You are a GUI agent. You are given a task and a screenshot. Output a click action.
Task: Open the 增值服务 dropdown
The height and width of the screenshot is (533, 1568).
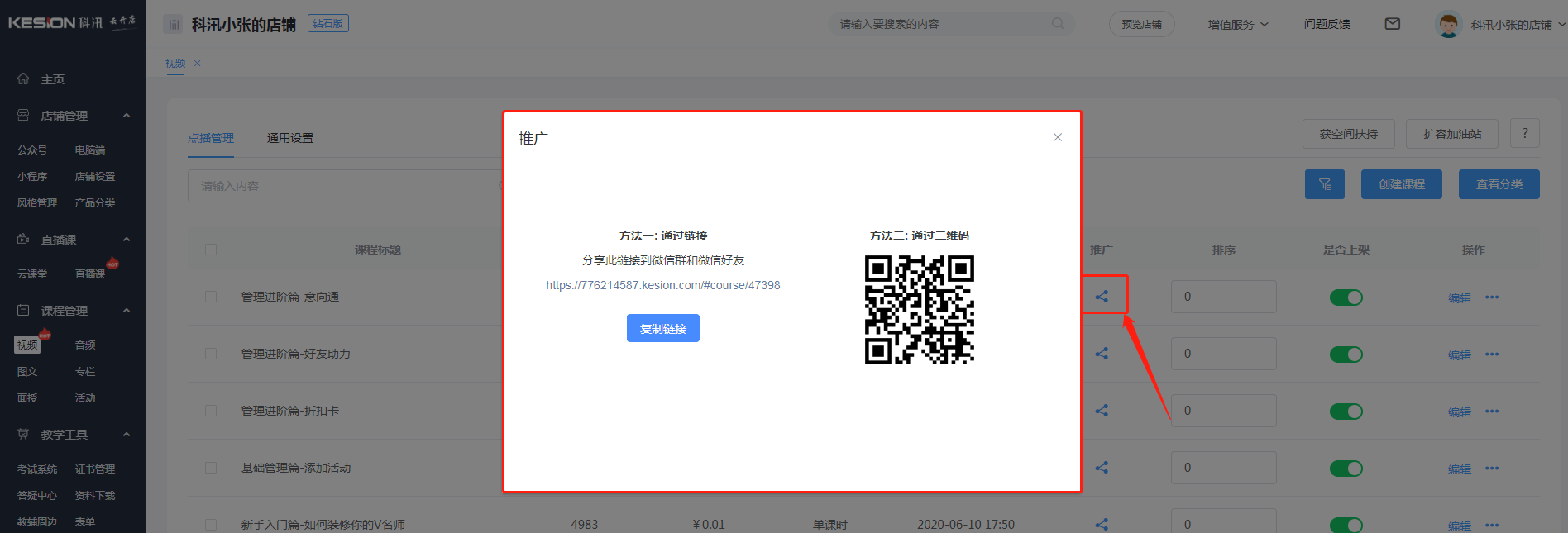point(1237,25)
